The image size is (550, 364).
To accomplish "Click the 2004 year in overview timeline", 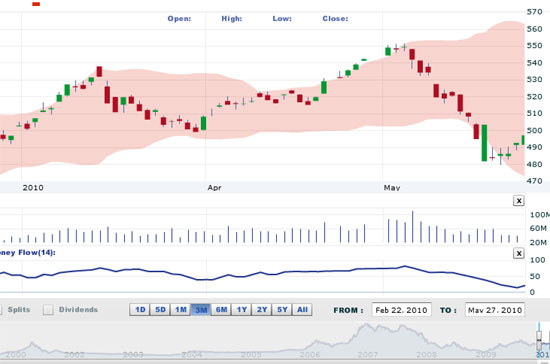I will 191,355.
